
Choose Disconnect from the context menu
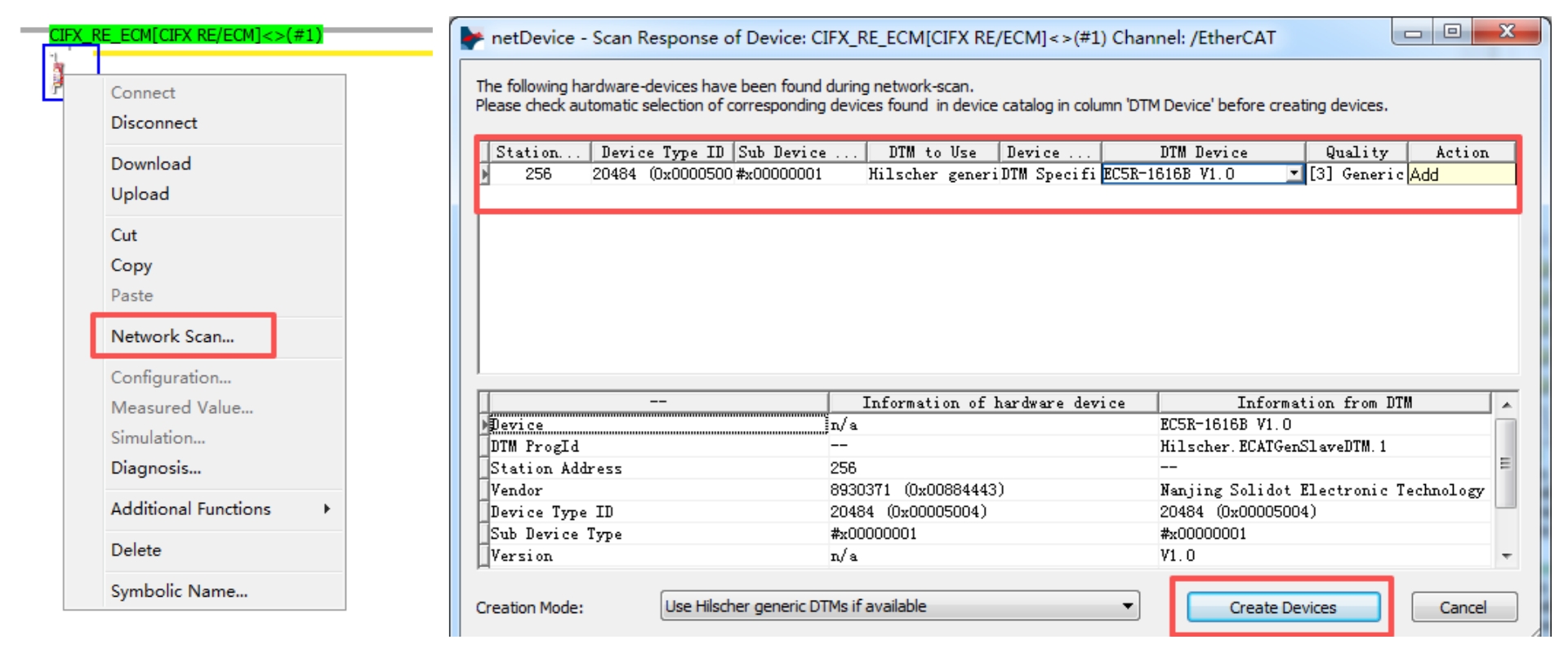coord(154,122)
